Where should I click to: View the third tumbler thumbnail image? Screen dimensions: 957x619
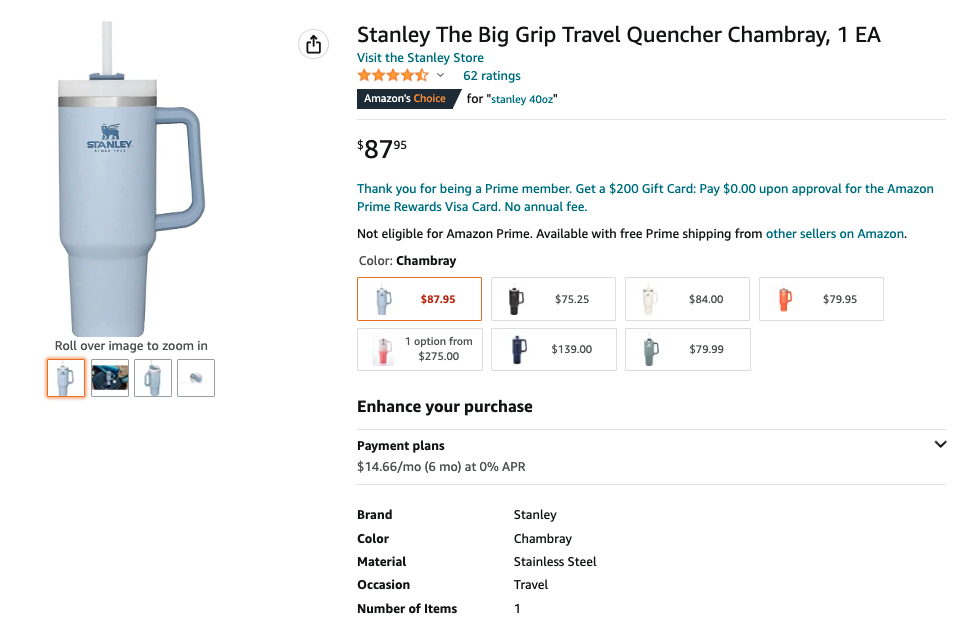[x=153, y=378]
